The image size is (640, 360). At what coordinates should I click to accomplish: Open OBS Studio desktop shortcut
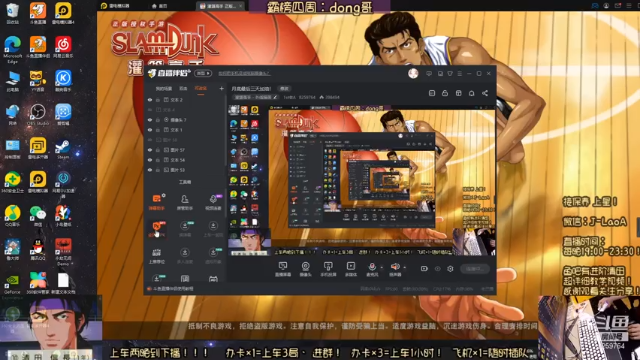pyautogui.click(x=38, y=115)
